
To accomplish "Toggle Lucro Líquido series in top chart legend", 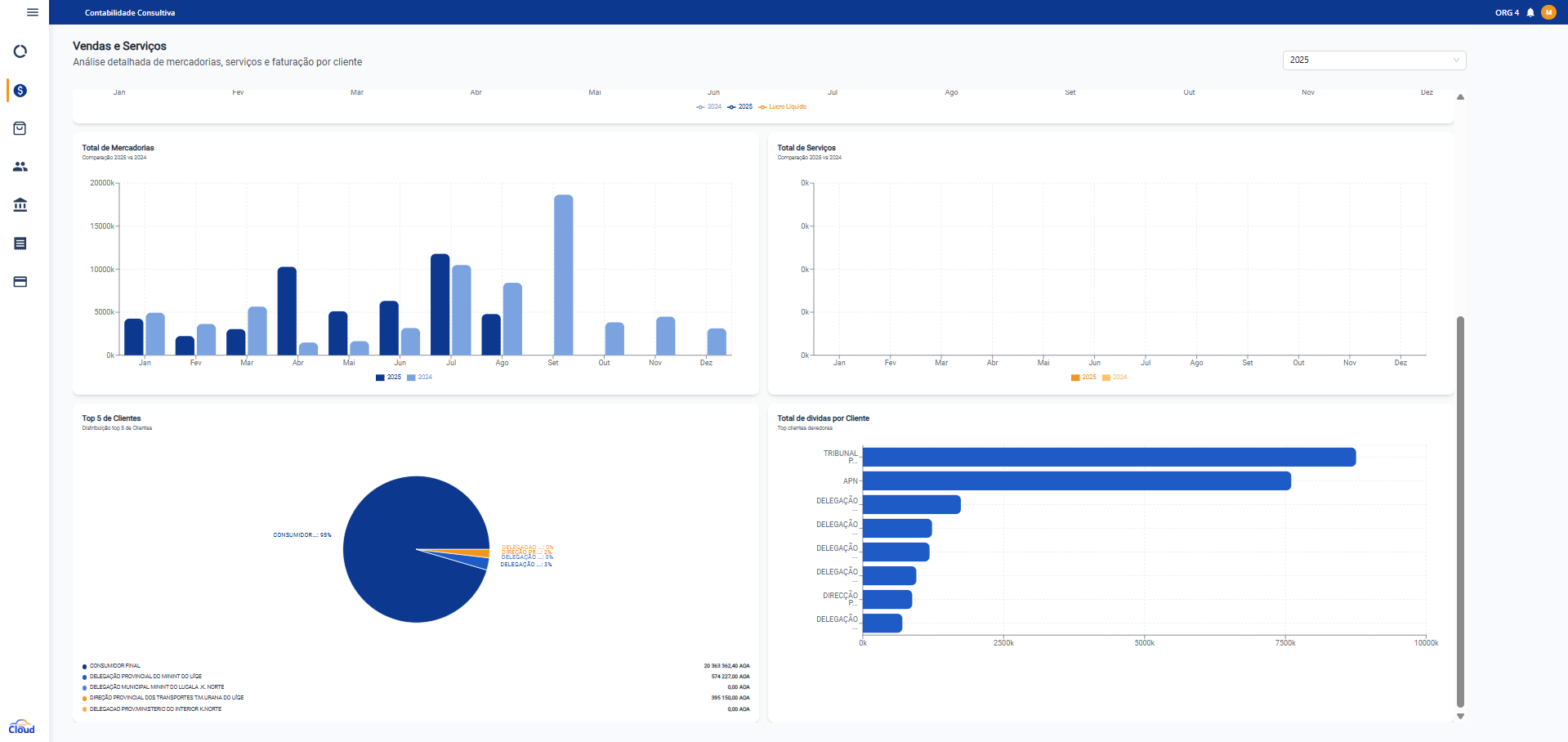I will pos(783,107).
